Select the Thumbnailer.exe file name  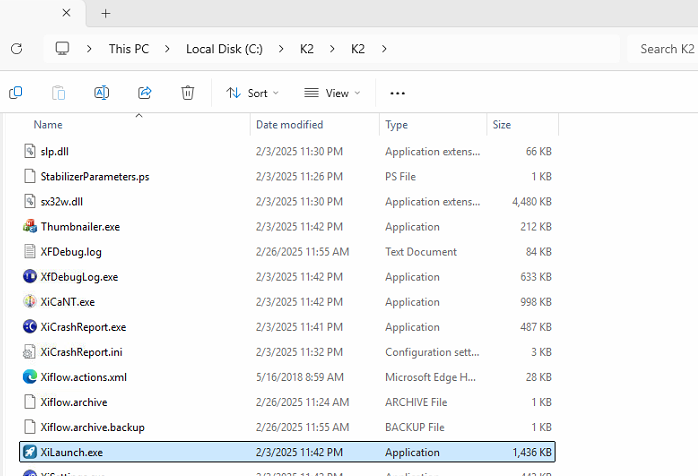click(80, 227)
